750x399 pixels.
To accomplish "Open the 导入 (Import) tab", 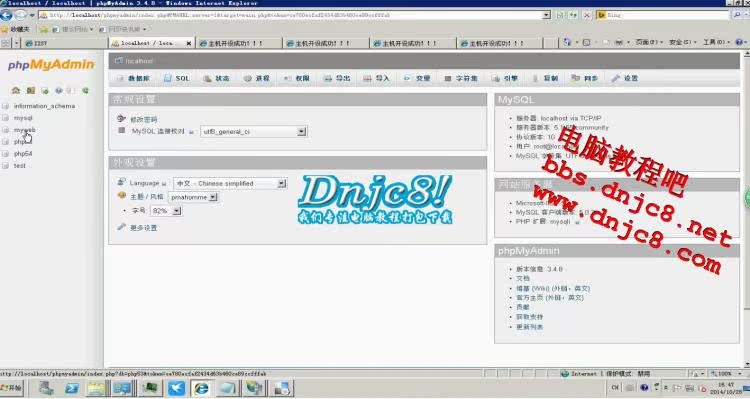I will (x=376, y=78).
